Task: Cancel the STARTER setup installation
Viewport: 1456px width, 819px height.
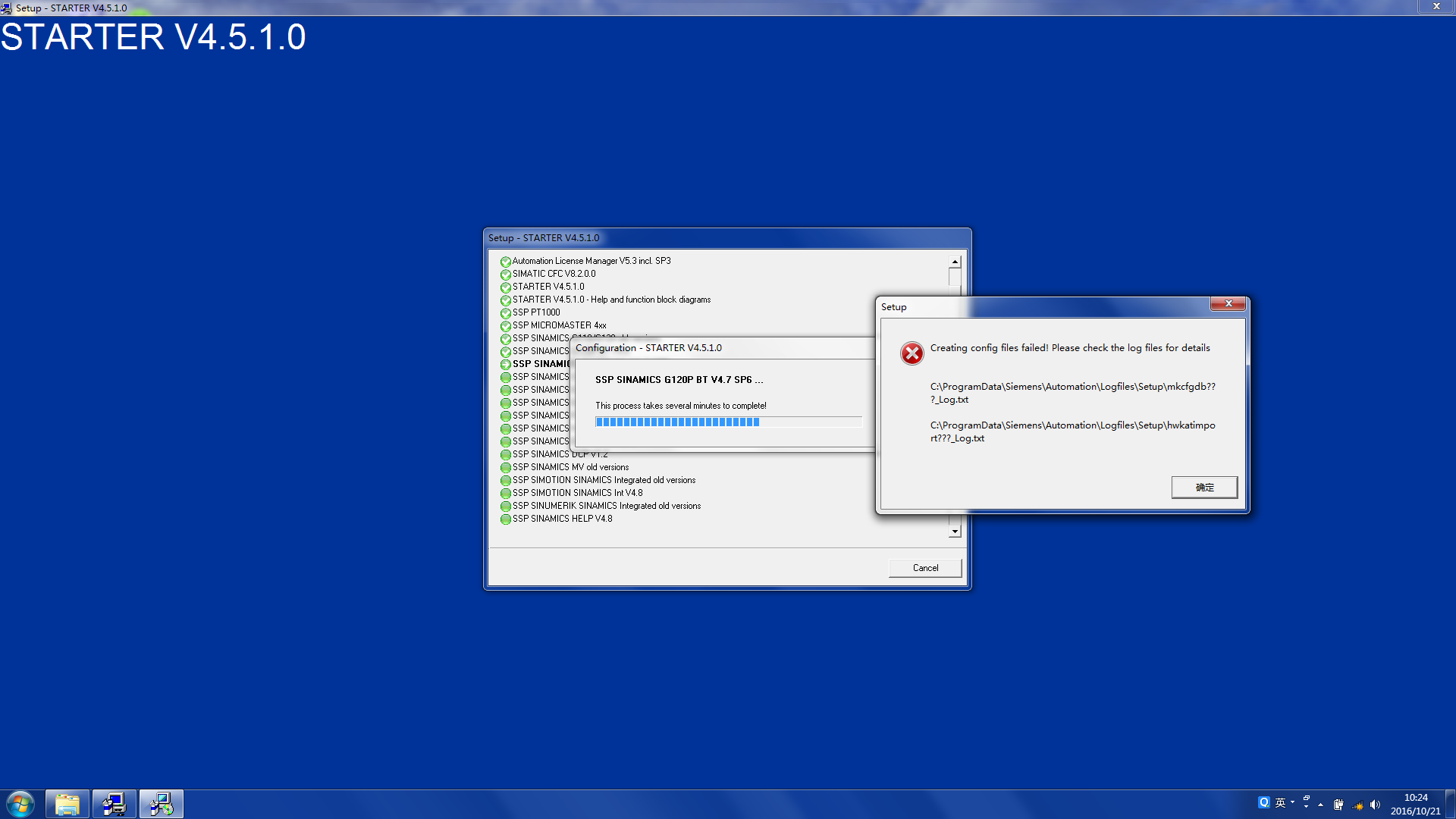Action: click(925, 568)
